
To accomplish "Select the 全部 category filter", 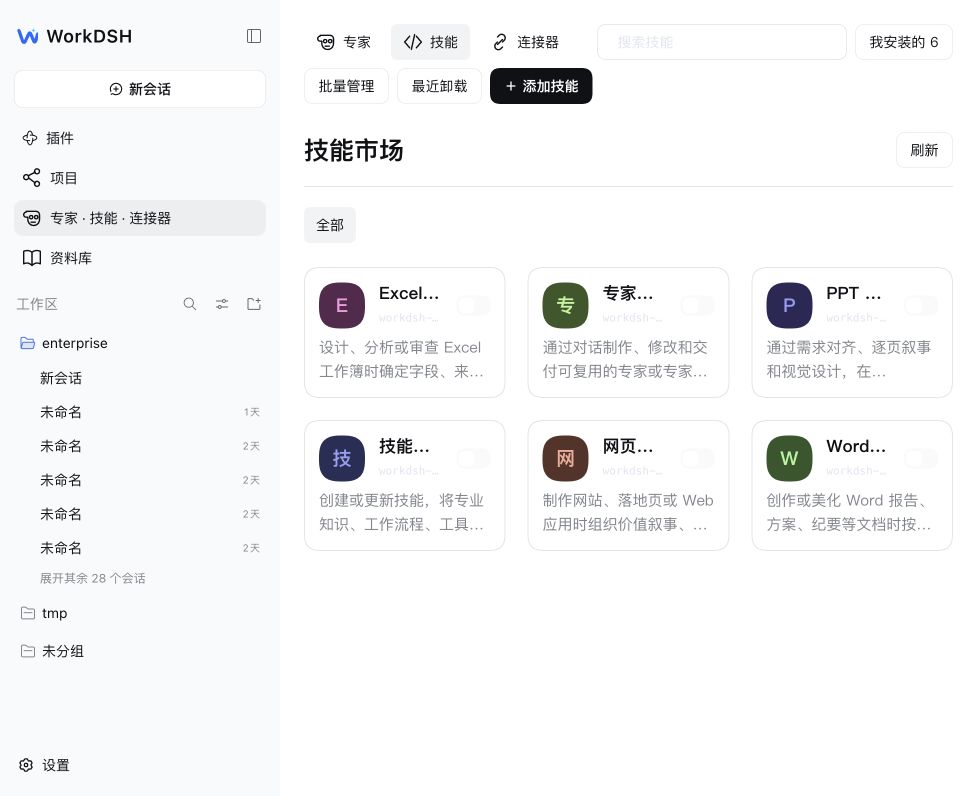I will click(x=330, y=225).
